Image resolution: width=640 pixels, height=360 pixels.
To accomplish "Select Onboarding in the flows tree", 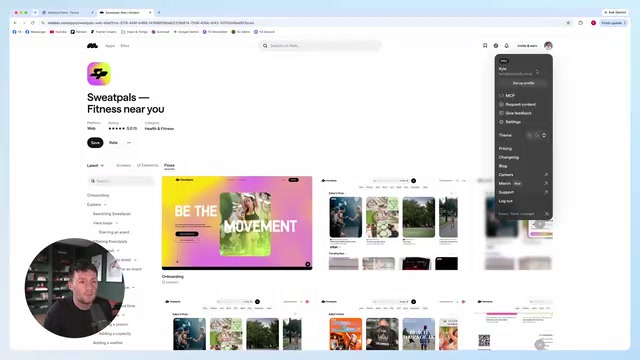I will point(98,195).
